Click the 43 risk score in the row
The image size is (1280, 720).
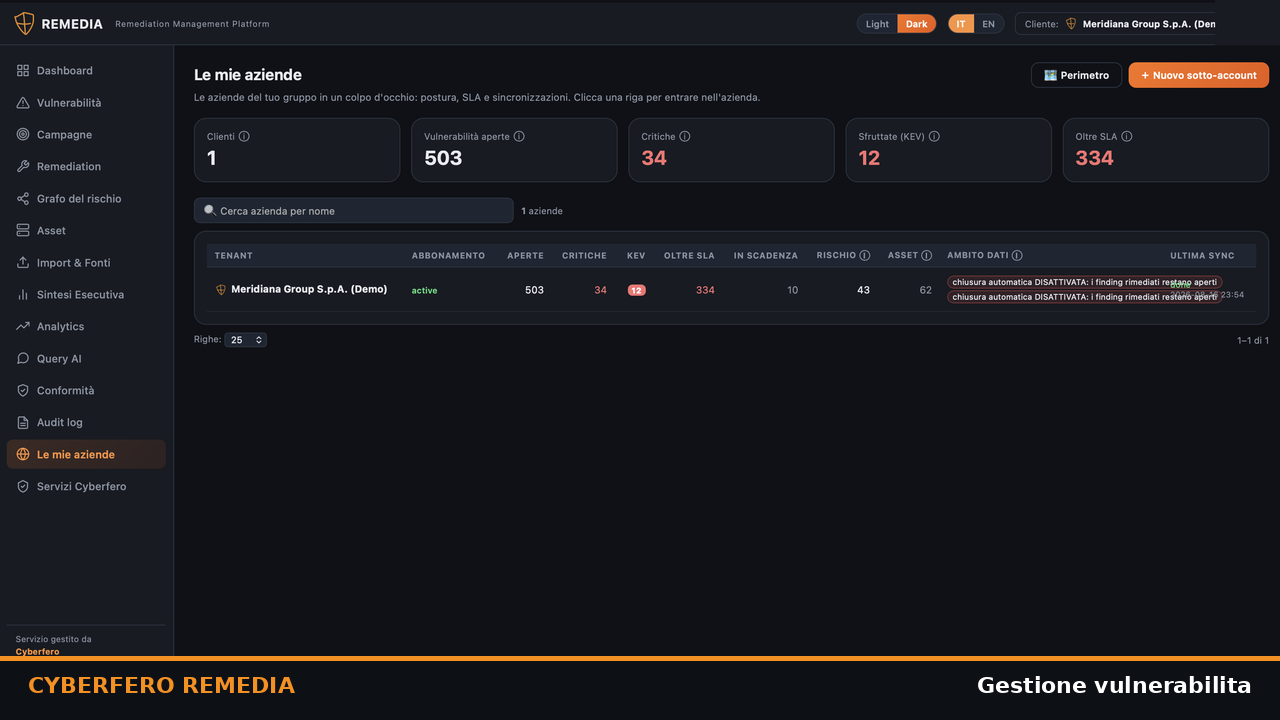[x=863, y=290]
